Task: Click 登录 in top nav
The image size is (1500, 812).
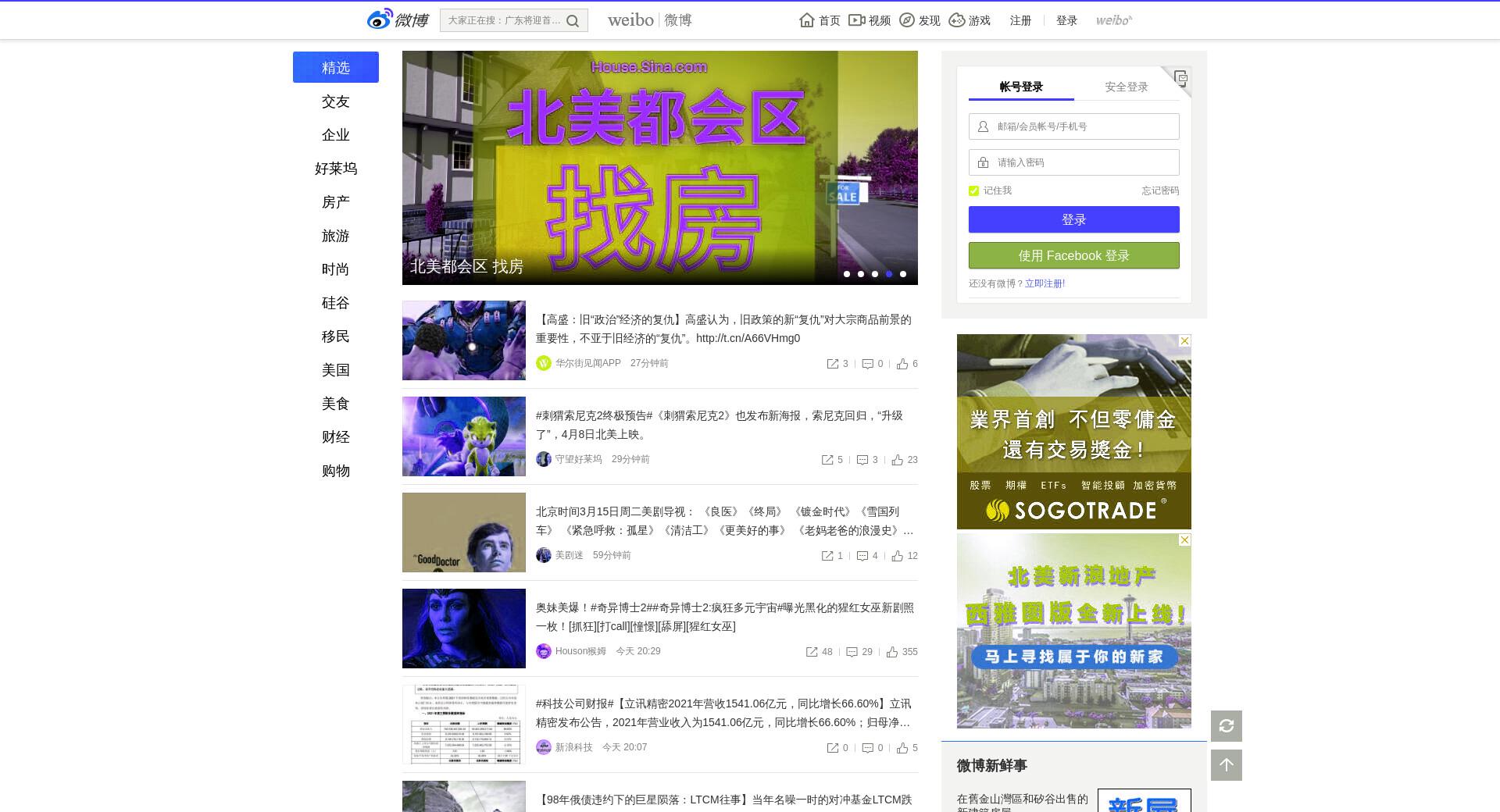Action: 1066,20
